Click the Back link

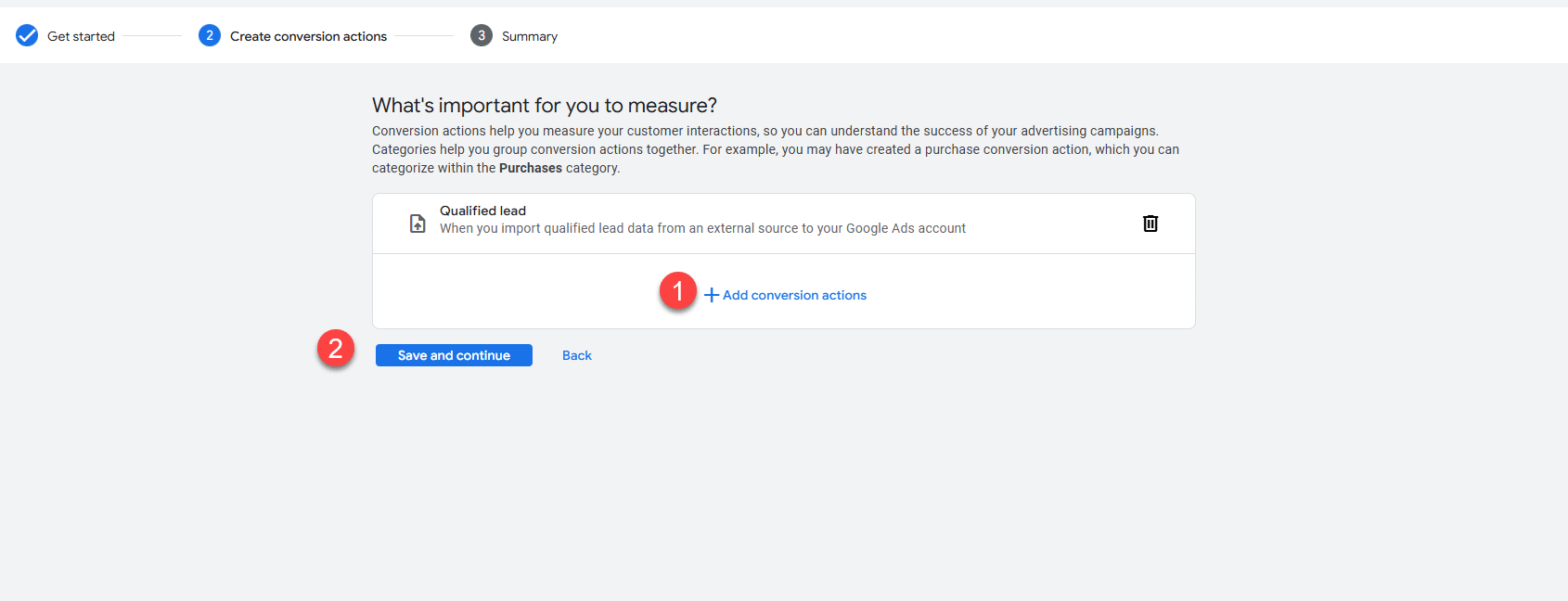[576, 355]
